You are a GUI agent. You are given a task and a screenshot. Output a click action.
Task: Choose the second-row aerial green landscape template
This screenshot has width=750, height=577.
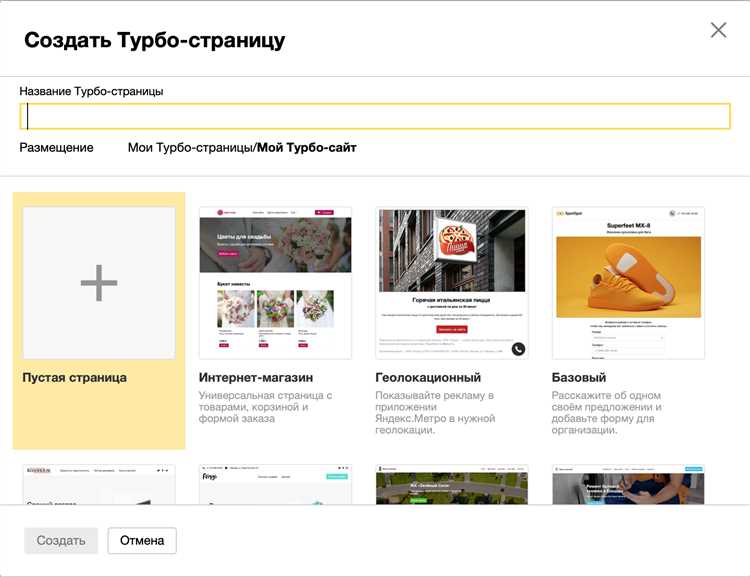point(451,485)
